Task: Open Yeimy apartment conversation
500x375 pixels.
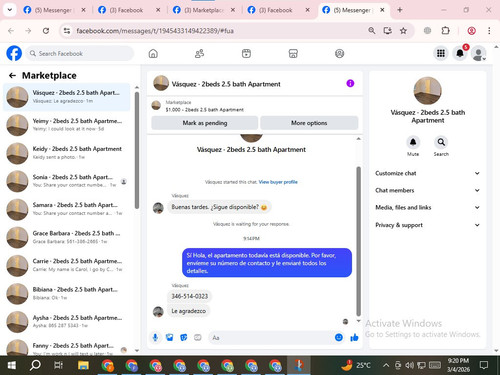Action: click(x=67, y=125)
